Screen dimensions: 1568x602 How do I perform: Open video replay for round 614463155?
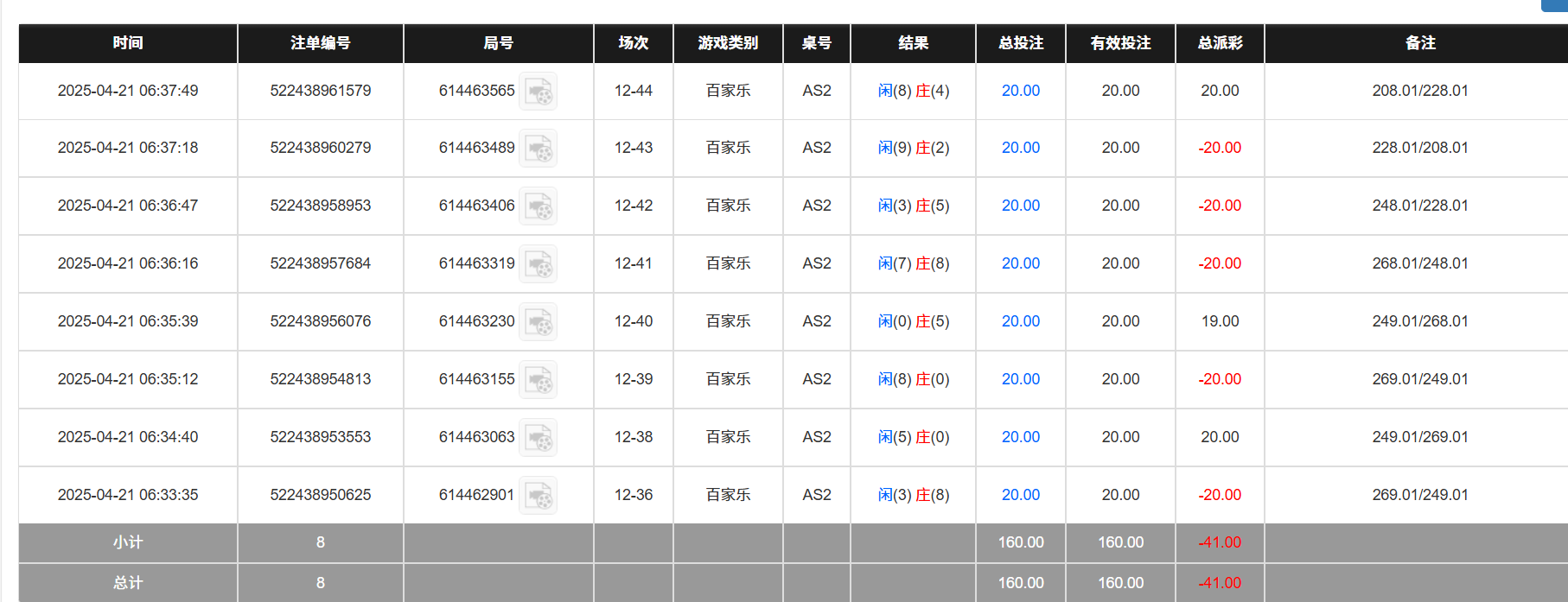click(540, 379)
